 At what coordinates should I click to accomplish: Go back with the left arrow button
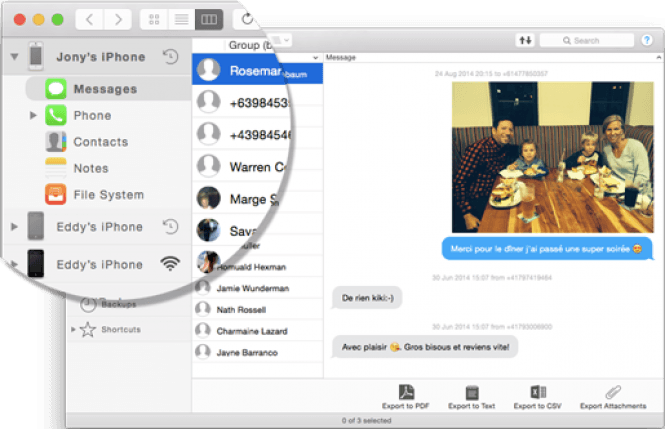click(x=89, y=20)
